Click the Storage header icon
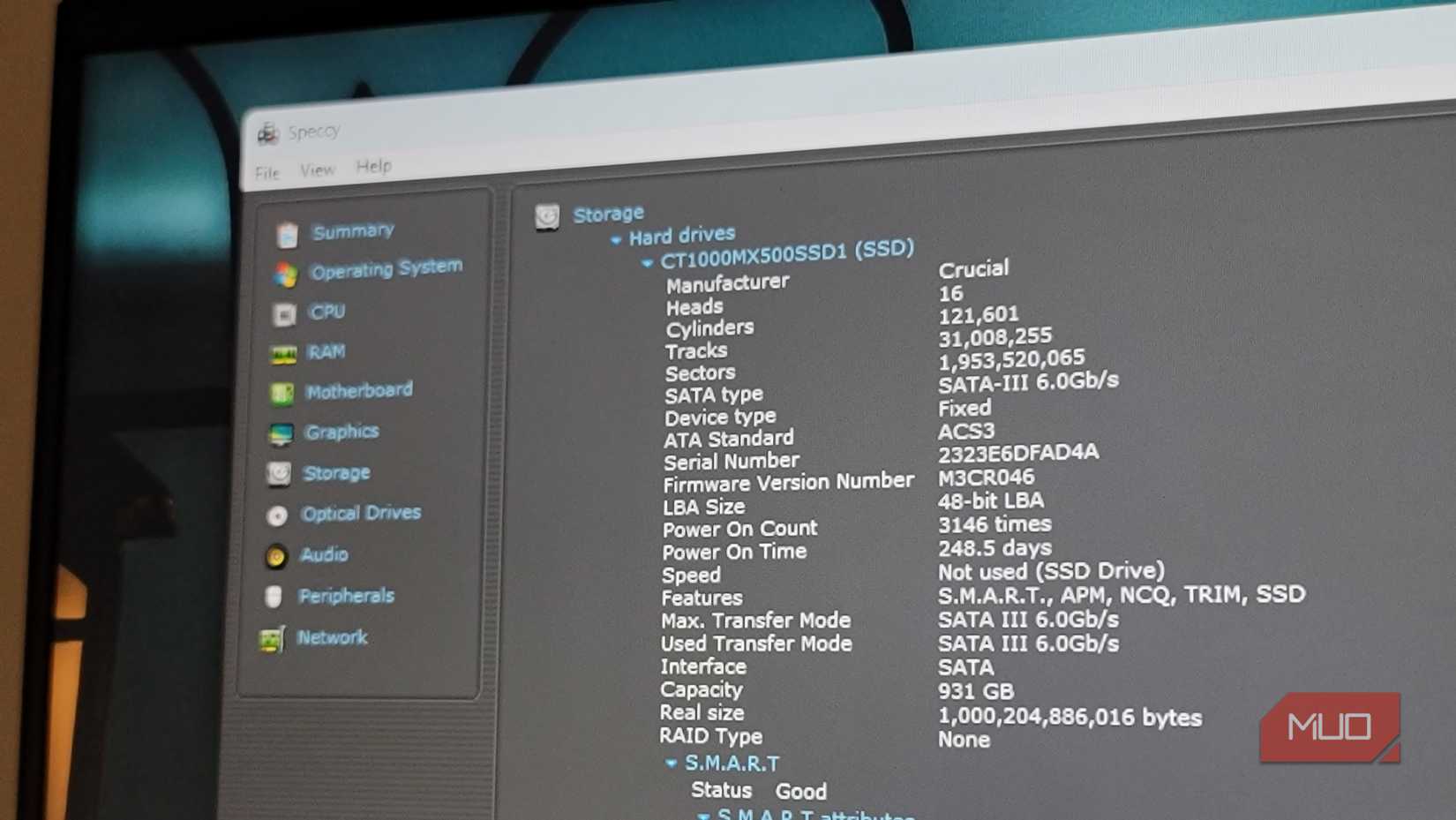This screenshot has width=1456, height=820. pyautogui.click(x=549, y=214)
